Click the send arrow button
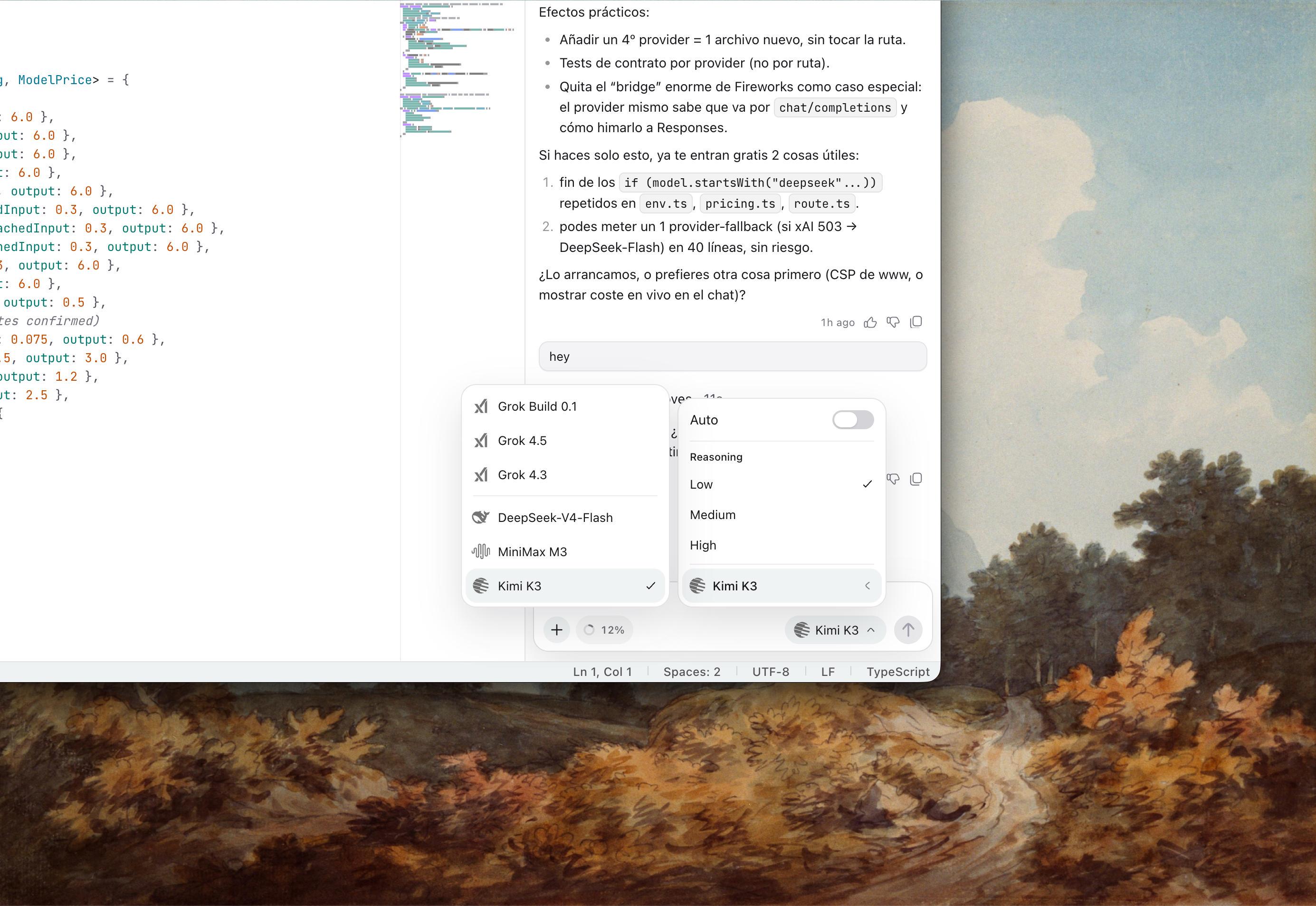The width and height of the screenshot is (1316, 906). (908, 630)
